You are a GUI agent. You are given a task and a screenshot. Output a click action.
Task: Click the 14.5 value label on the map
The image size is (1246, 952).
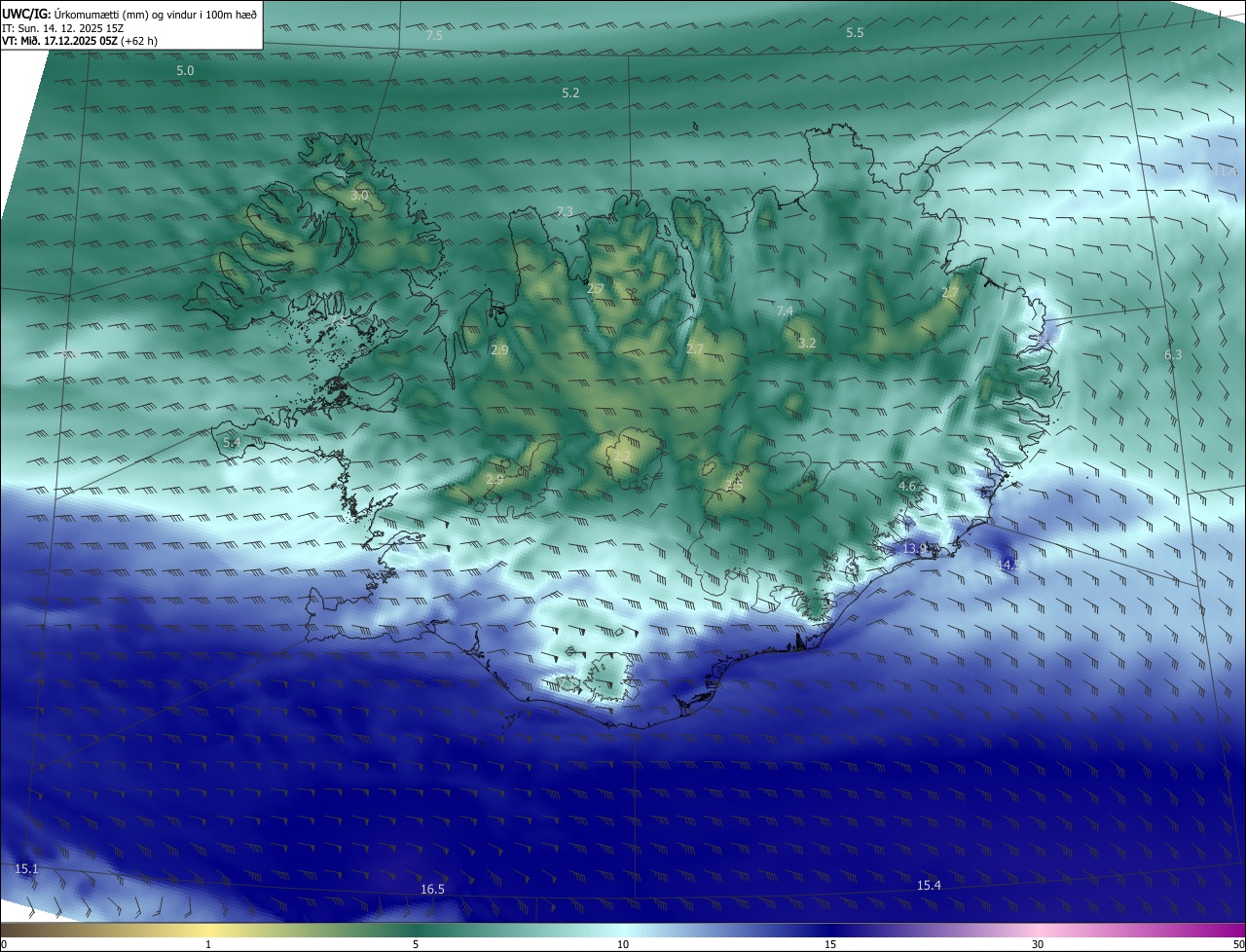pos(1008,565)
